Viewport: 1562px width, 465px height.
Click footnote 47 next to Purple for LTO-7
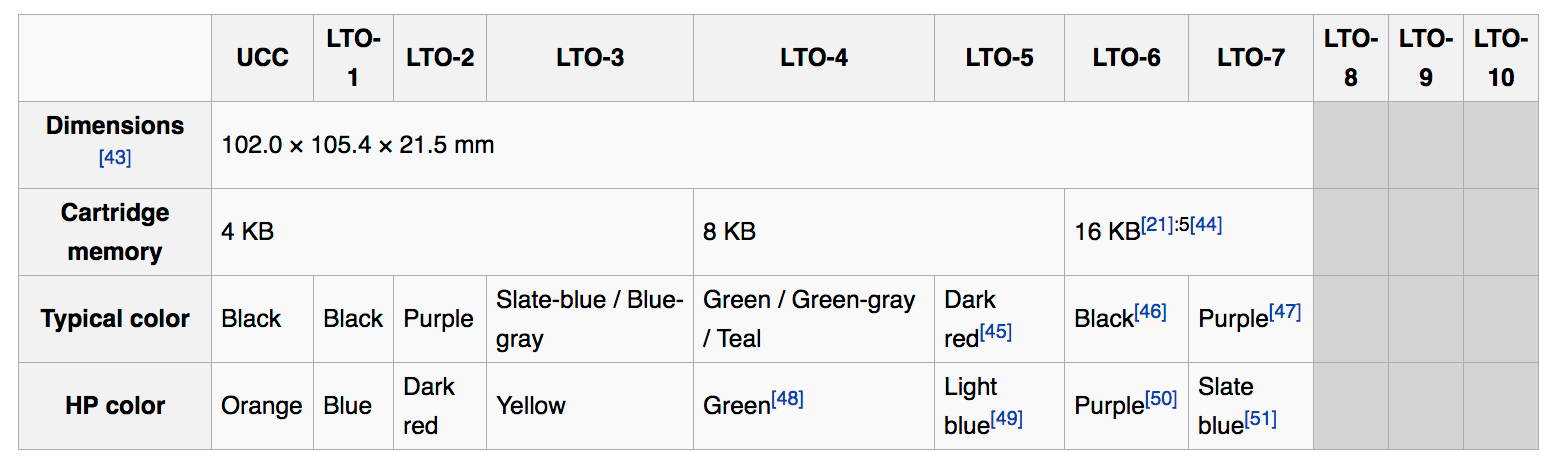point(1285,312)
